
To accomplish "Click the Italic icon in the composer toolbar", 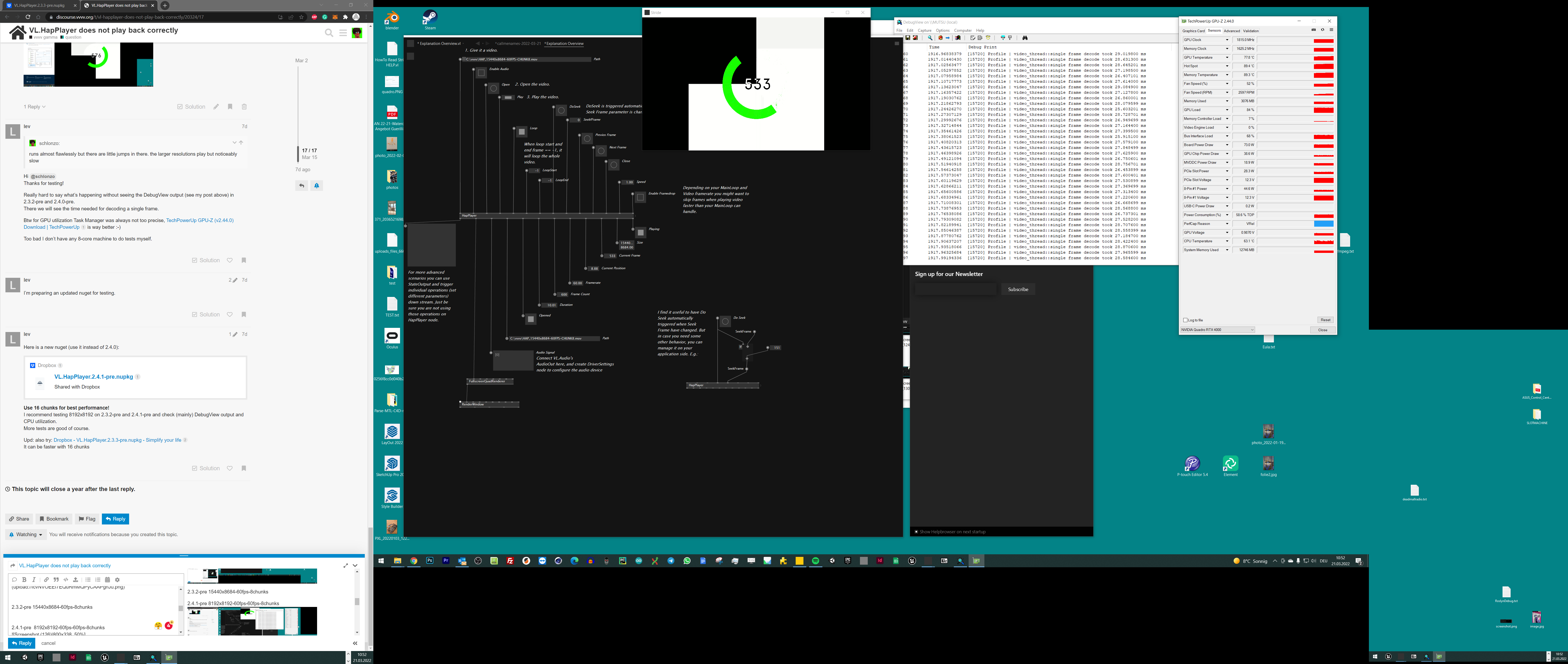I will [x=34, y=580].
